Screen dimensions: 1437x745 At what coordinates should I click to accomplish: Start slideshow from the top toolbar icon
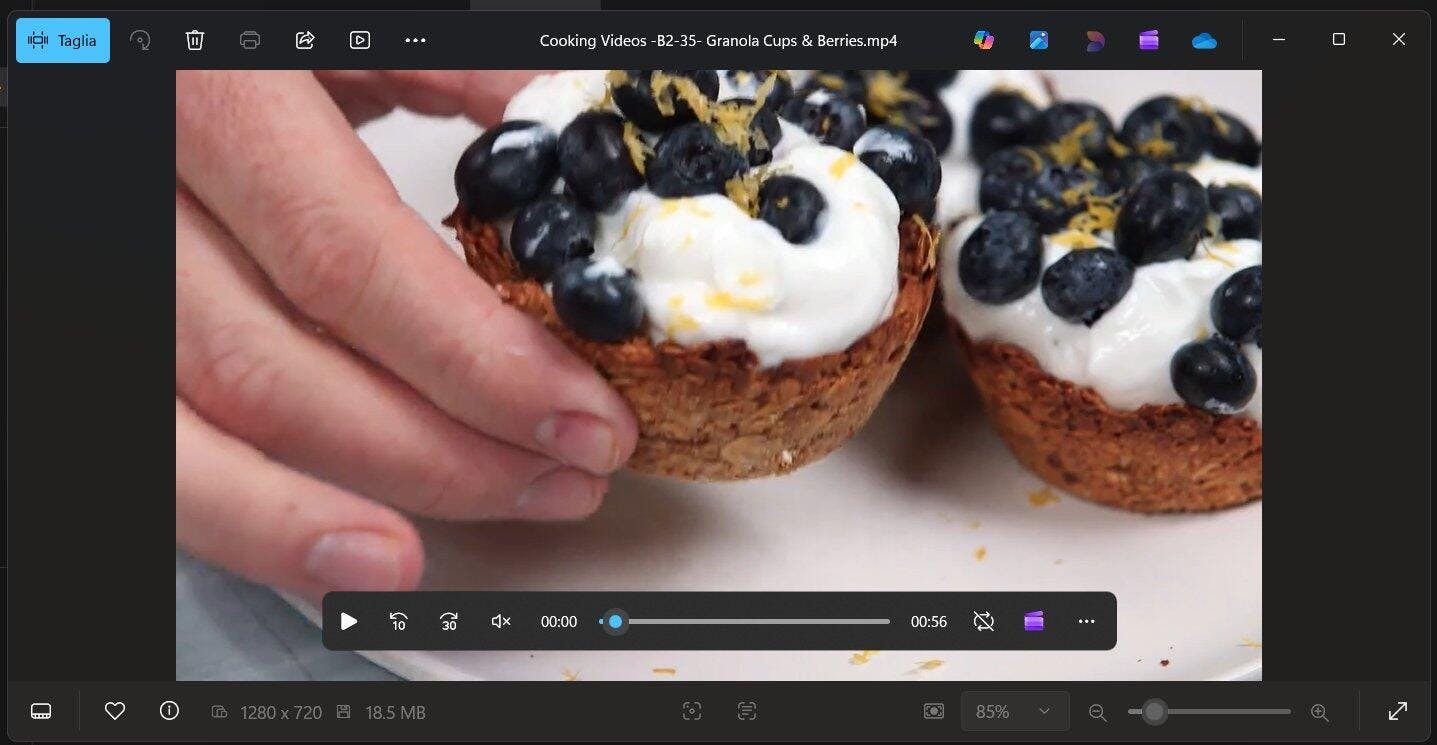coord(360,40)
